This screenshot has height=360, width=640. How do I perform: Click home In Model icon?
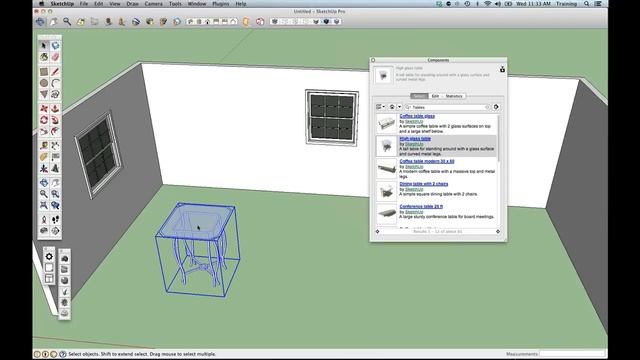click(392, 107)
